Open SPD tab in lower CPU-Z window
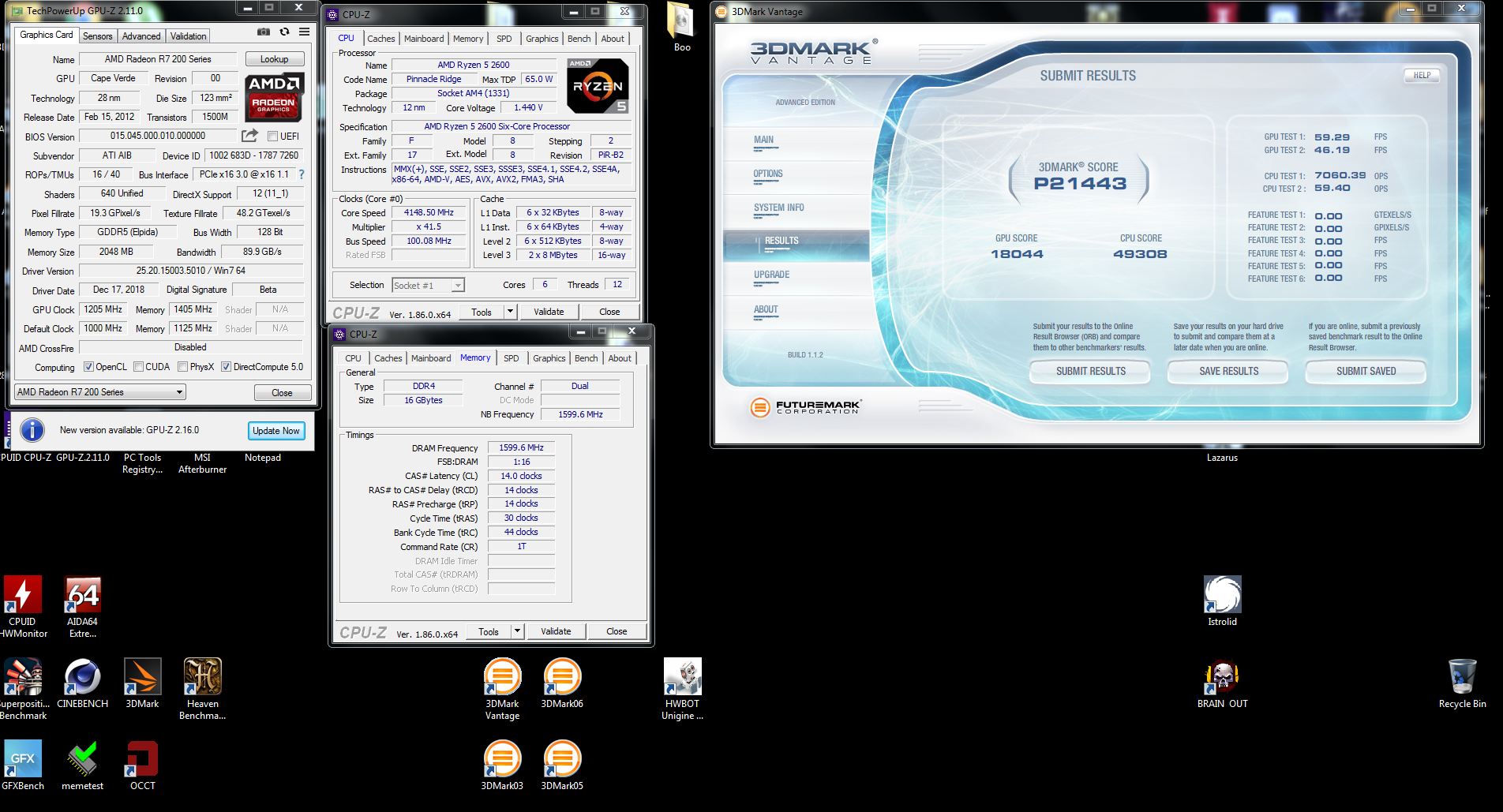Viewport: 1503px width, 812px height. pos(512,358)
